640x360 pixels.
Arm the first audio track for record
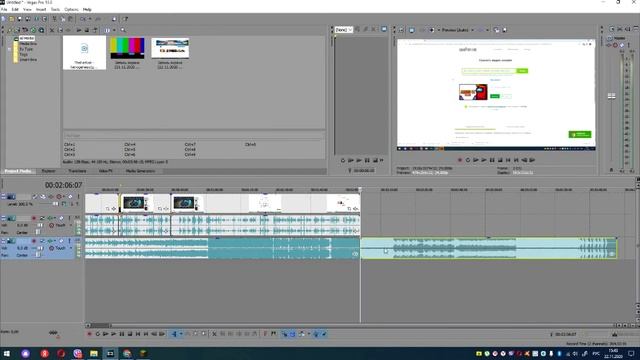[34, 218]
